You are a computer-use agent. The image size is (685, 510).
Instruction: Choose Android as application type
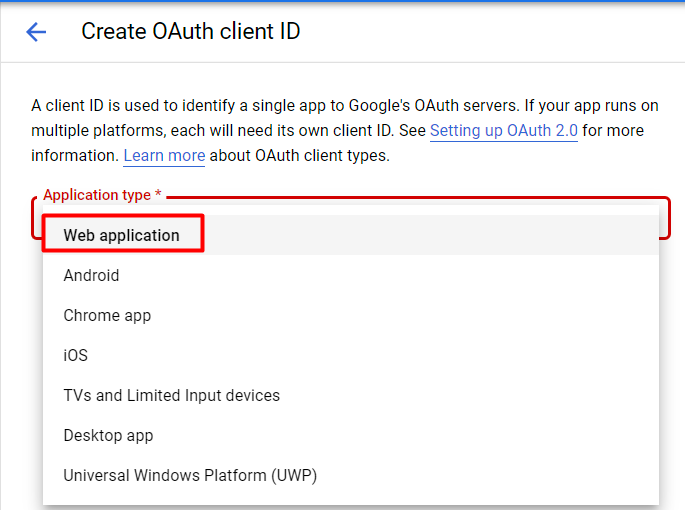pos(91,275)
